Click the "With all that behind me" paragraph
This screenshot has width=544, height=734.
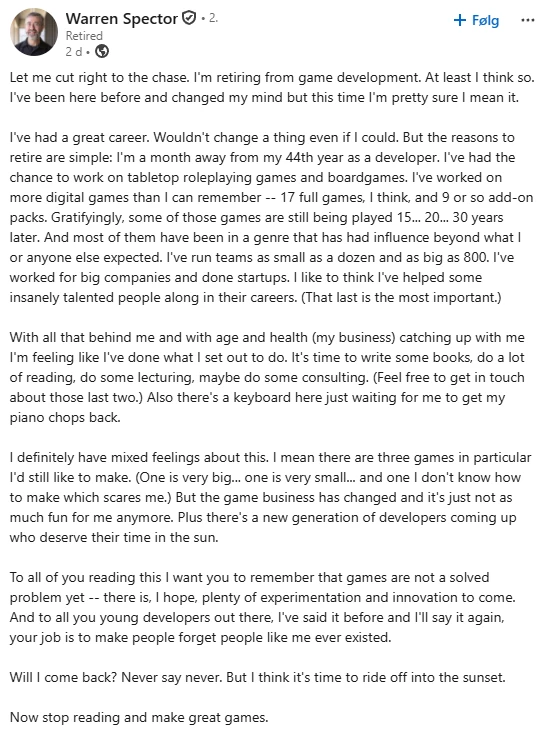[x=267, y=377]
